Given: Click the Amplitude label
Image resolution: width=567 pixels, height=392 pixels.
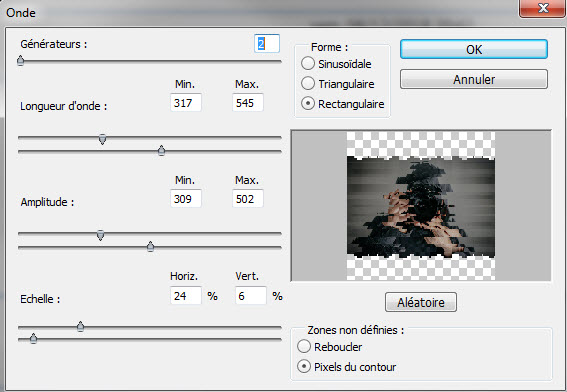Looking at the screenshot, I should click(x=47, y=202).
